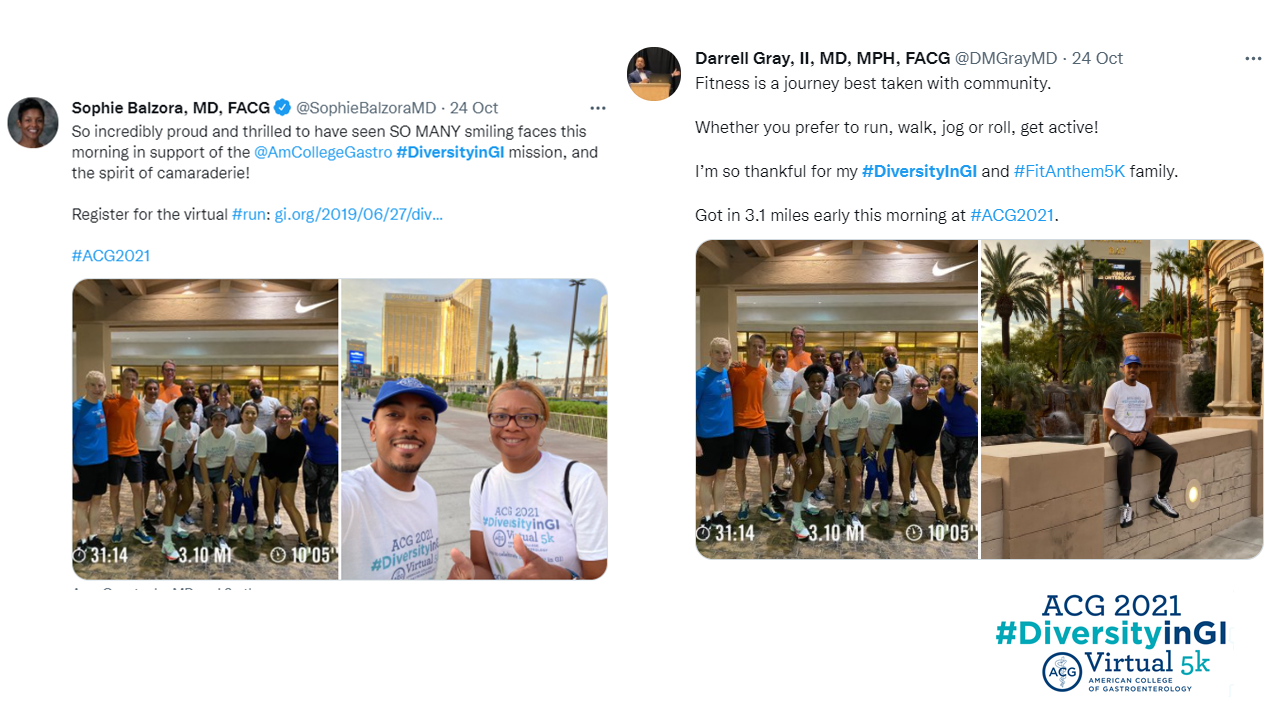Viewport: 1280px width, 720px height.
Task: Open Darrell Gray's profile avatar
Action: tap(654, 73)
